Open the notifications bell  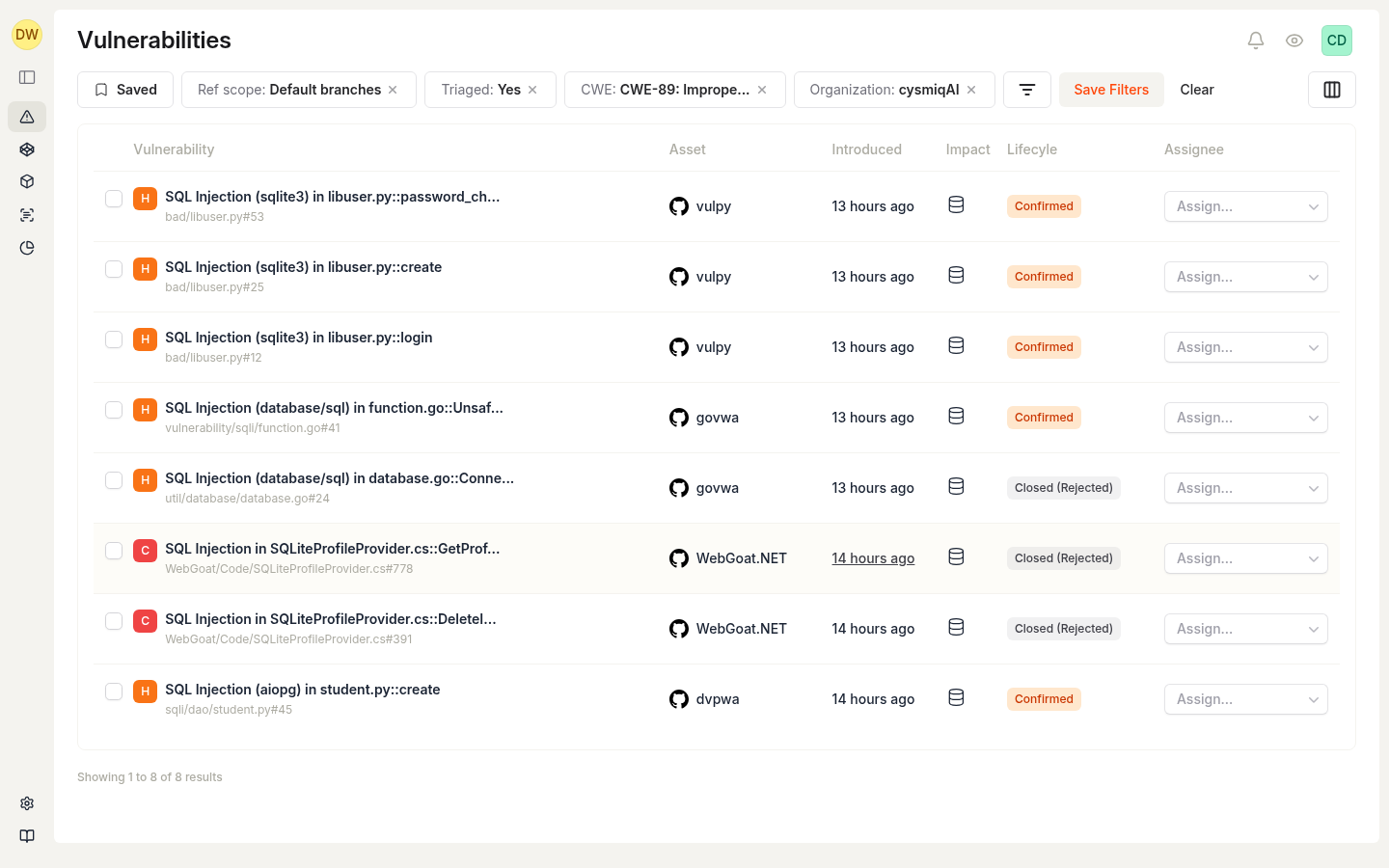point(1255,41)
